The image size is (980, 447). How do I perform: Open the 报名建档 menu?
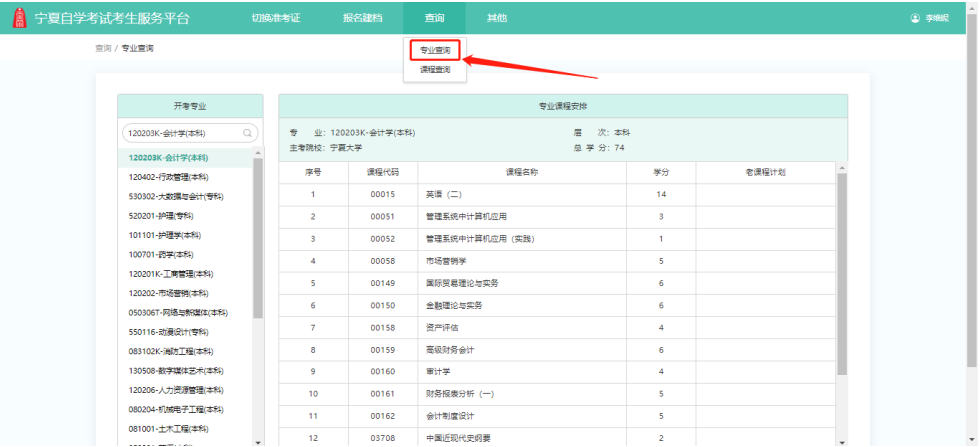click(362, 18)
